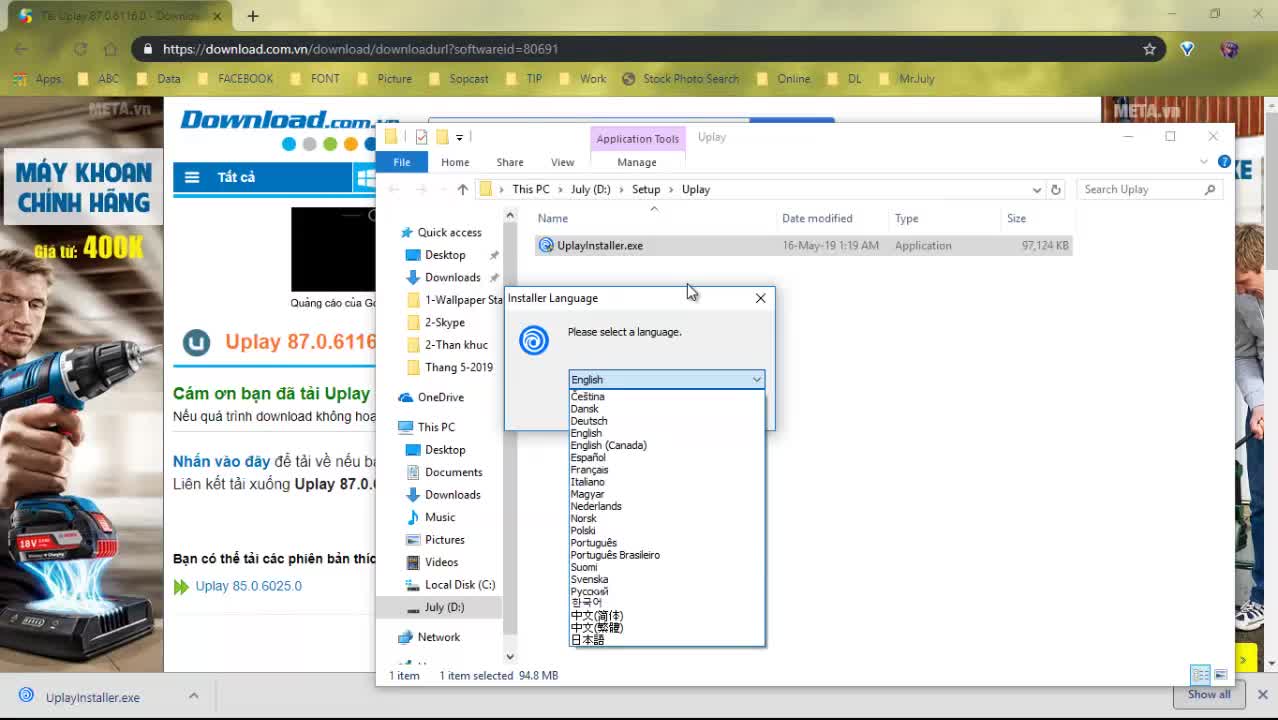The width and height of the screenshot is (1278, 720).
Task: Open Stock Photo Search bookmark
Action: point(680,79)
